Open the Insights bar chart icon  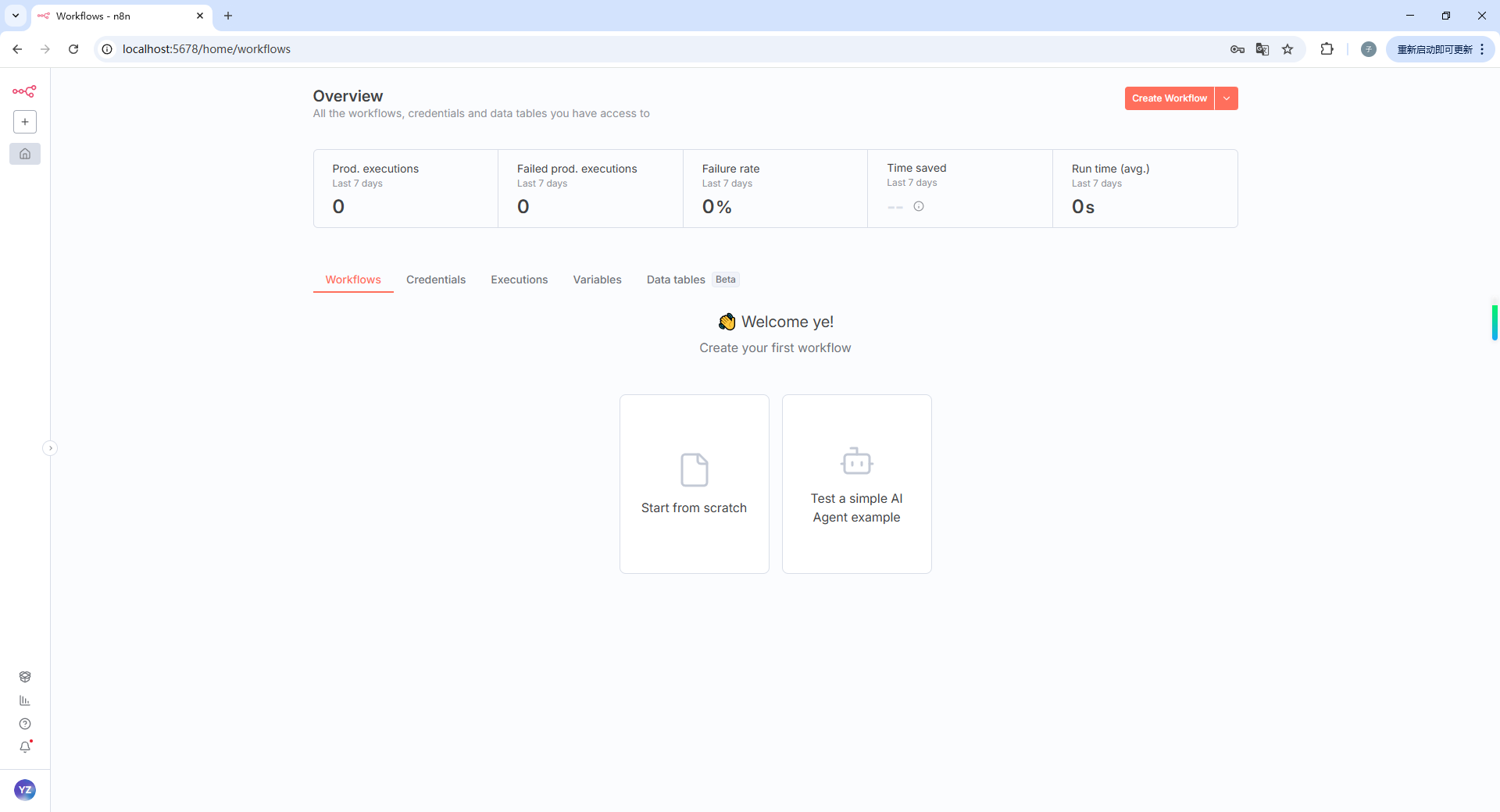pos(25,700)
